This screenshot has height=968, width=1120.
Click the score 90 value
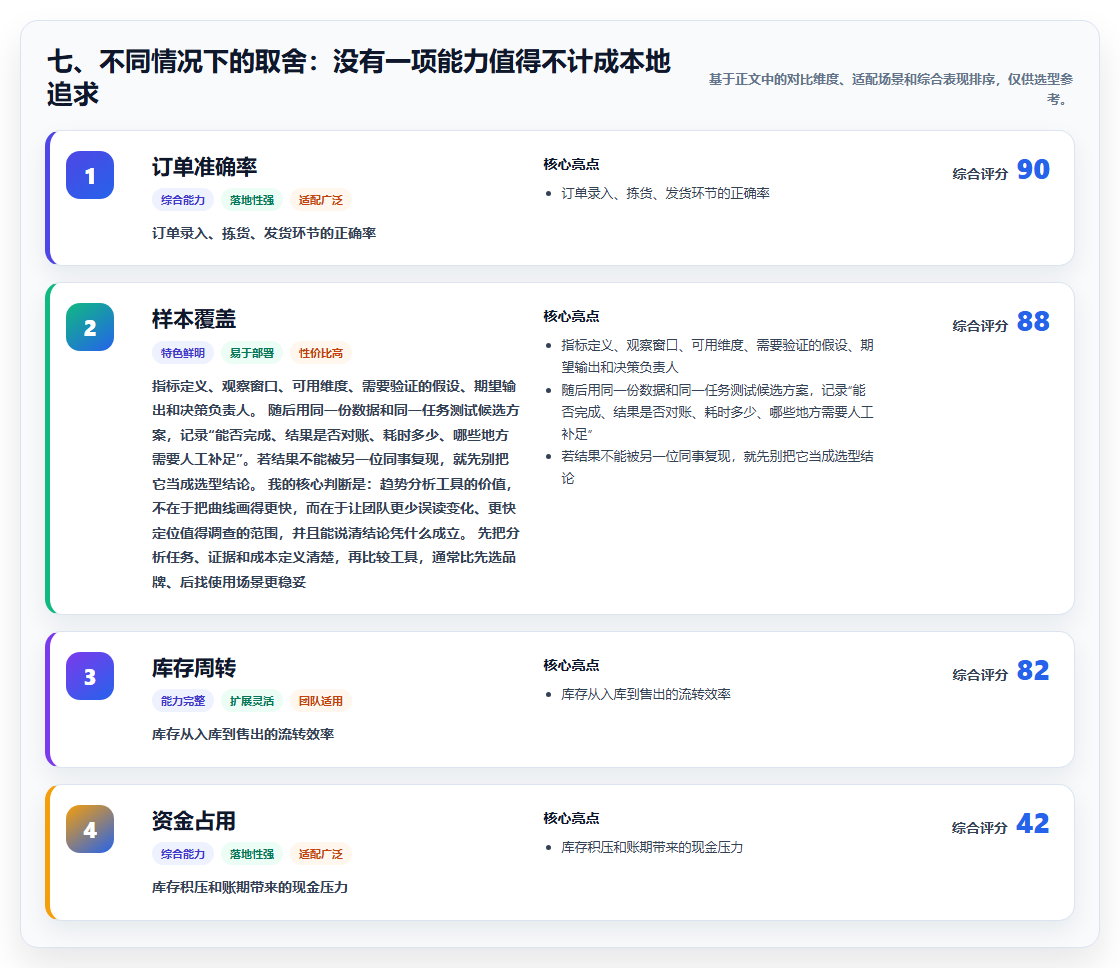[x=1033, y=169]
